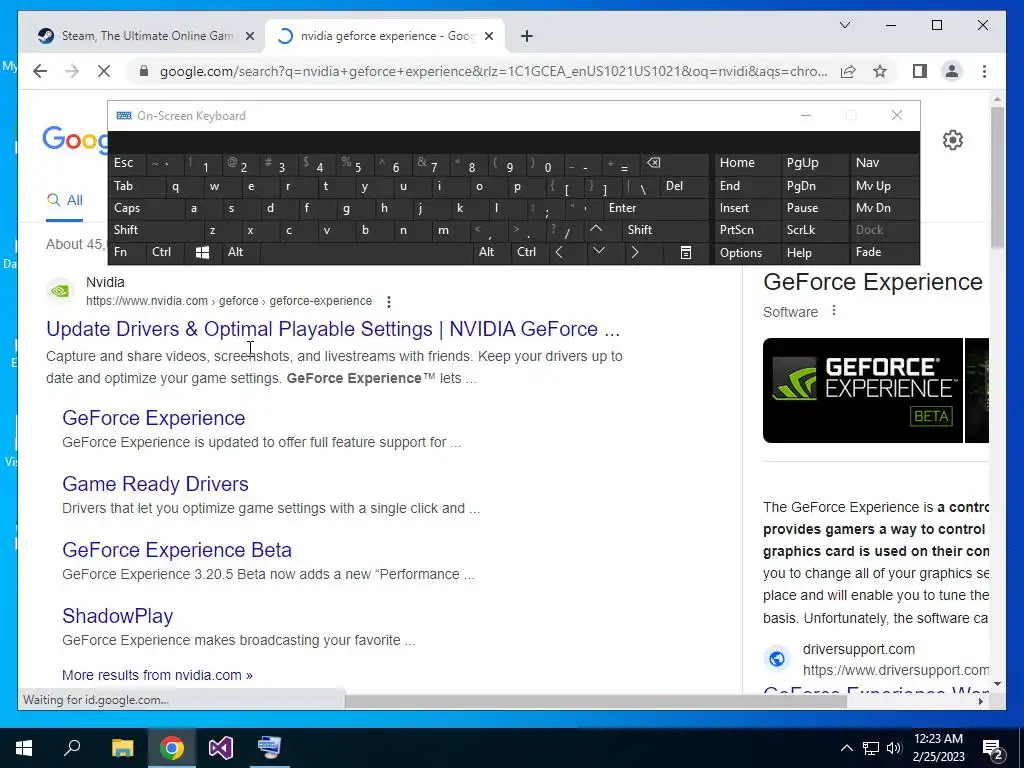
Task: Open the Game Ready Drivers link
Action: pos(155,484)
